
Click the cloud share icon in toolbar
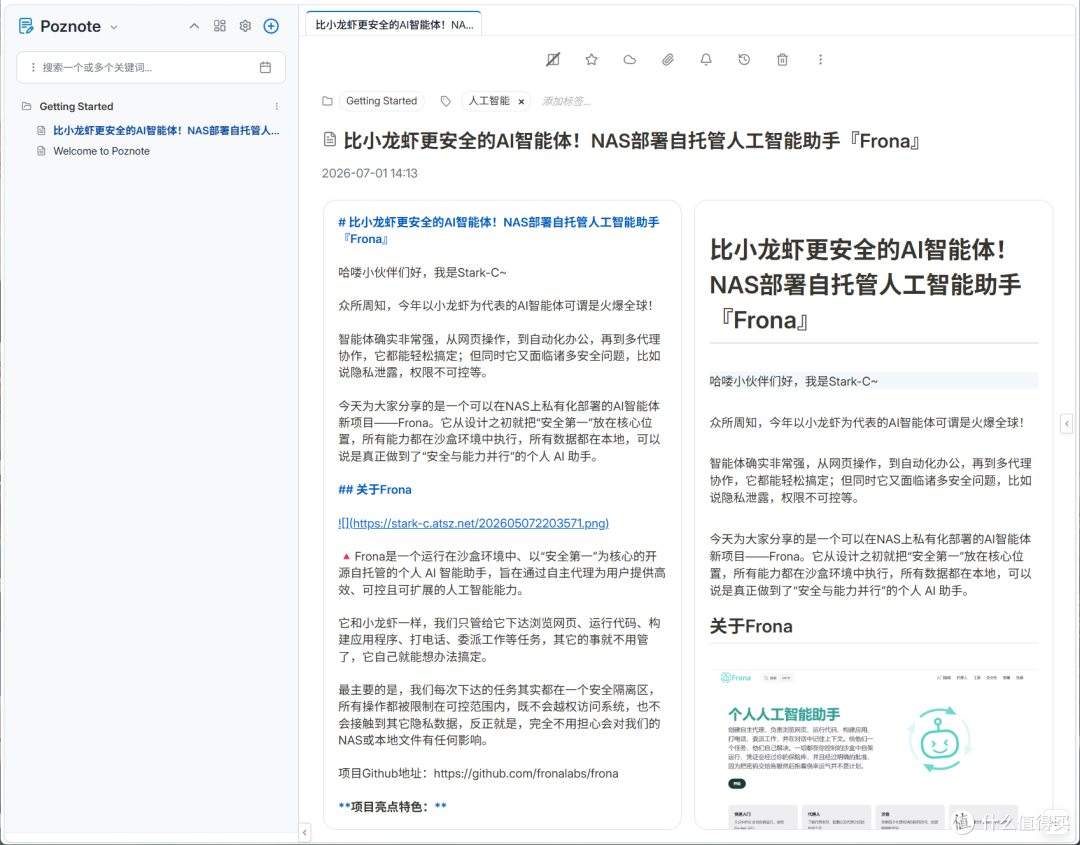tap(630, 60)
